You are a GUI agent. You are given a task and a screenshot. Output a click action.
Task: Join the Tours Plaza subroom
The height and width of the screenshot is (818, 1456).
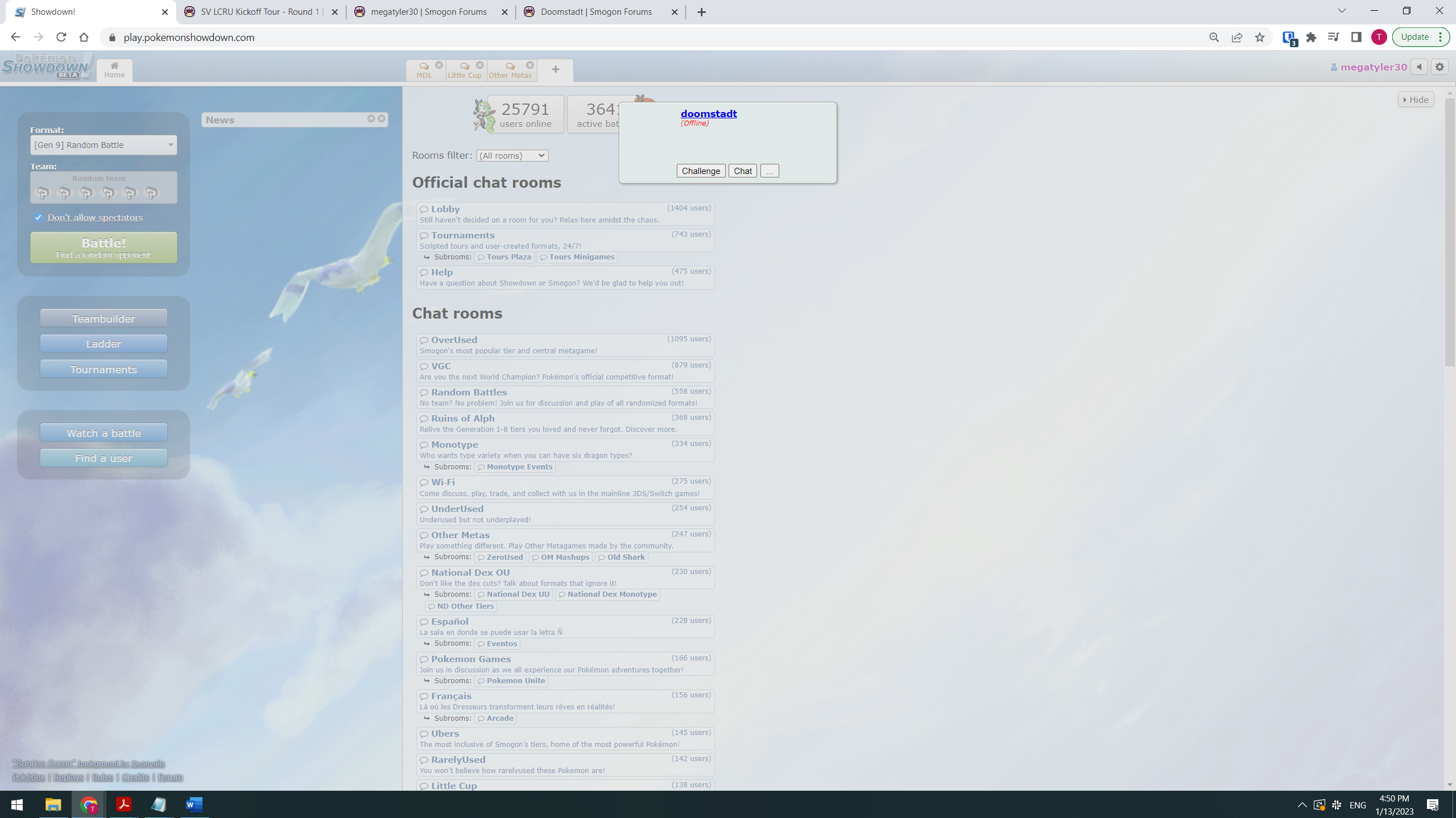[504, 257]
